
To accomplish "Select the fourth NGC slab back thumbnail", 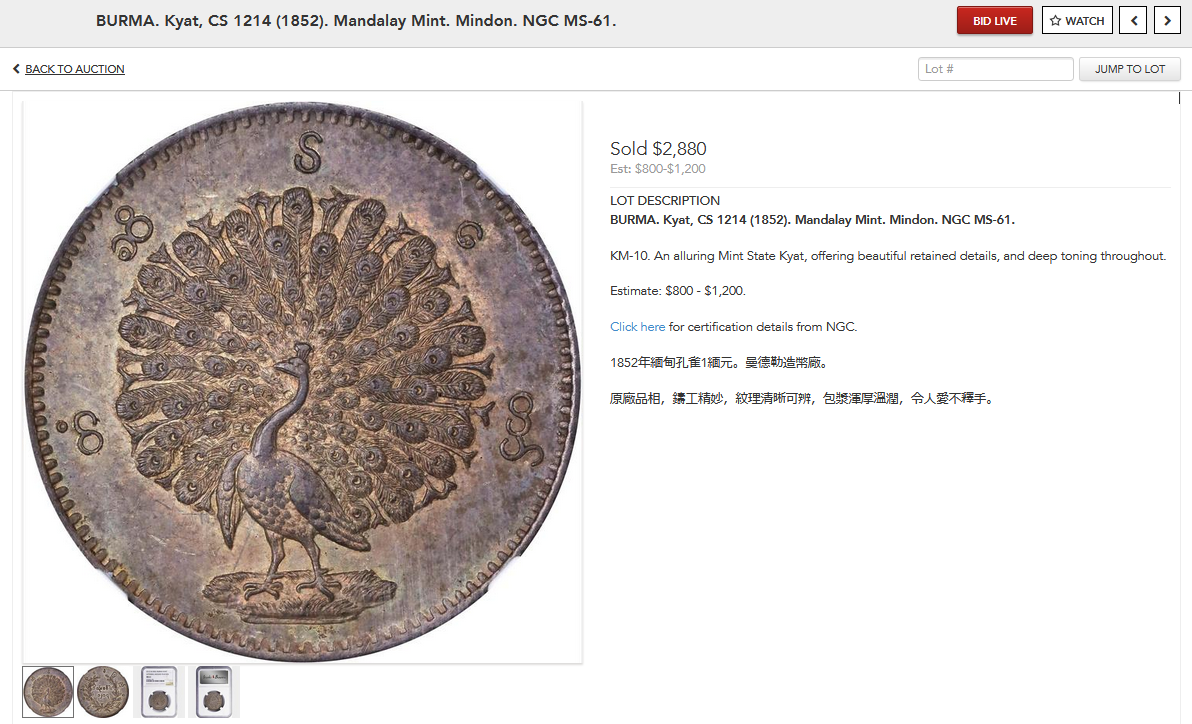I will 214,692.
